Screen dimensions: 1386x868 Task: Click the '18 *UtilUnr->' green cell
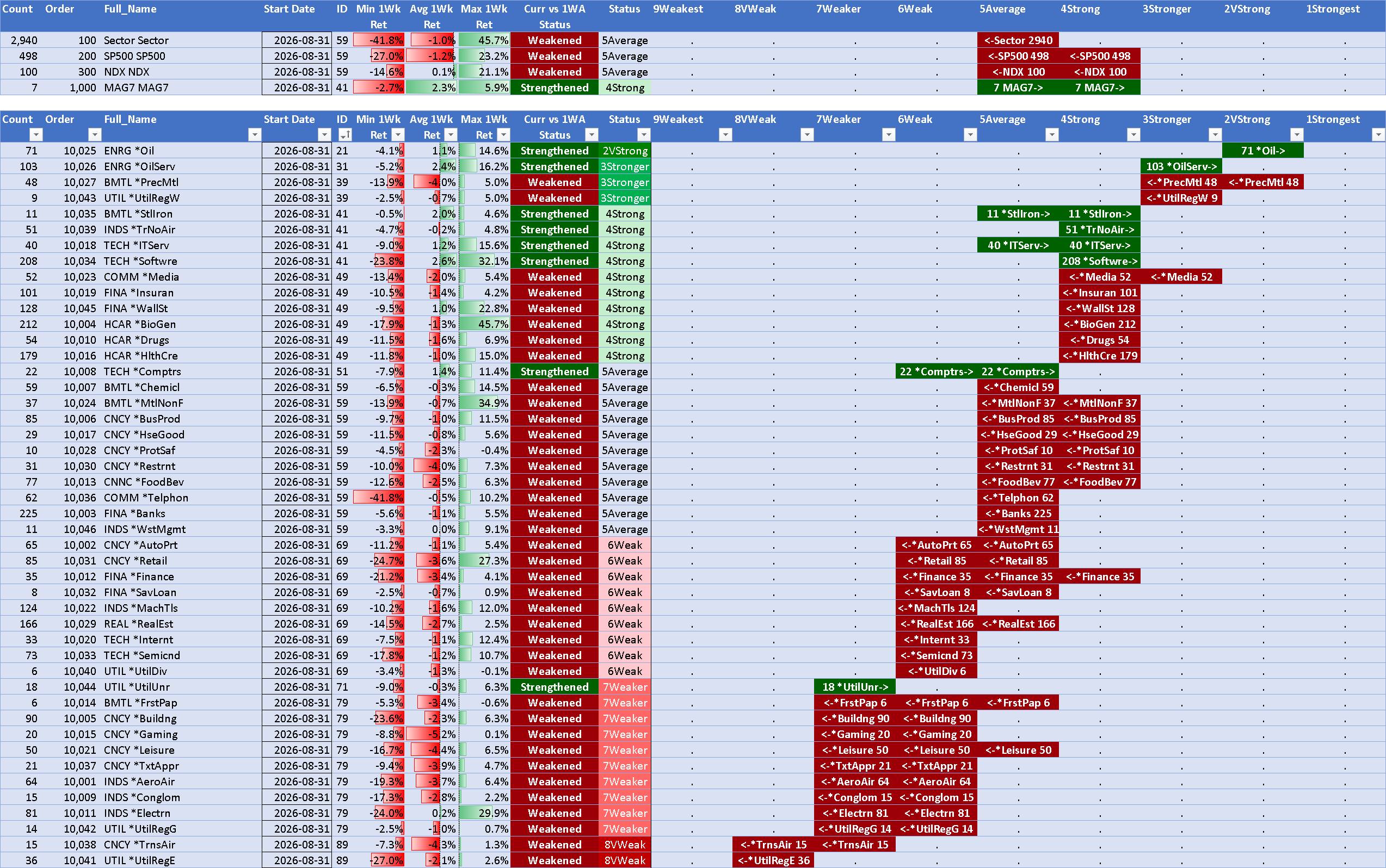point(855,687)
